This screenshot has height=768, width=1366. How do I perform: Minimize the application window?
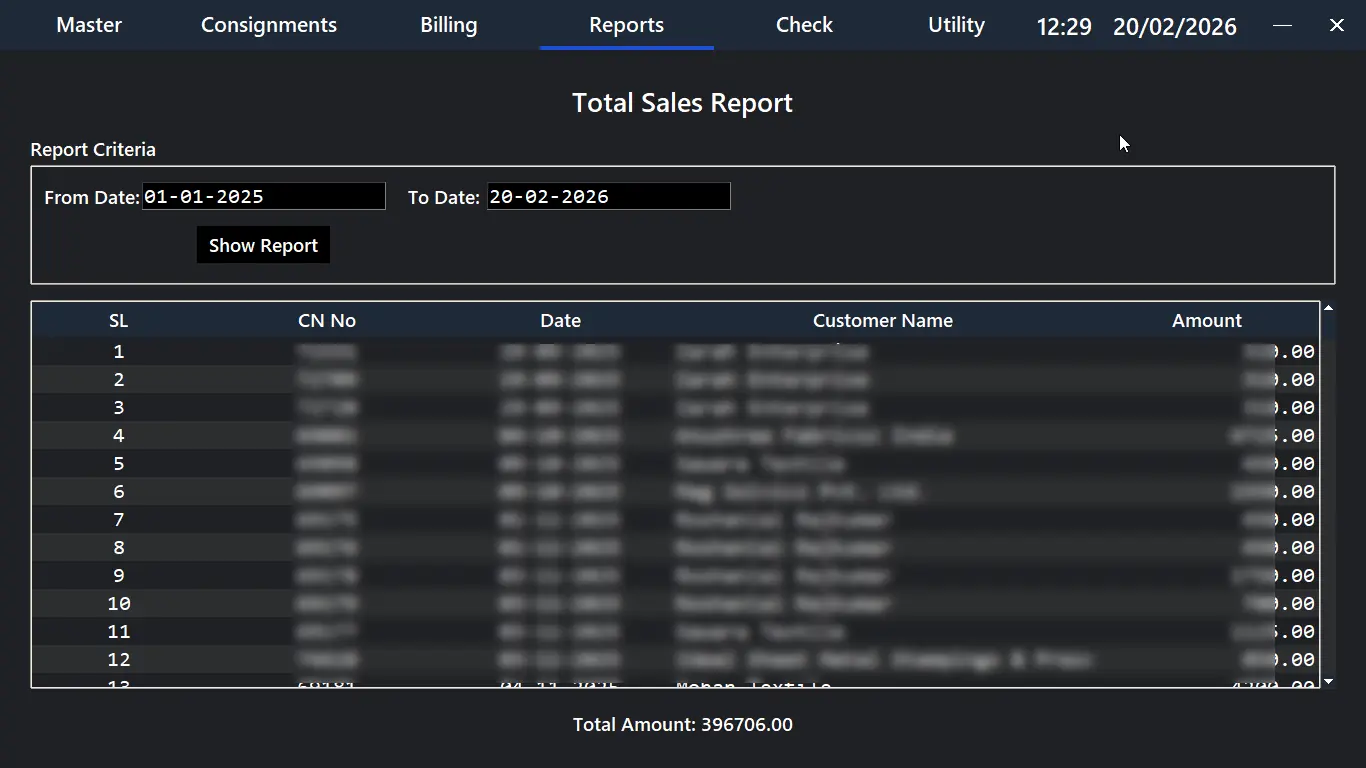(1282, 25)
